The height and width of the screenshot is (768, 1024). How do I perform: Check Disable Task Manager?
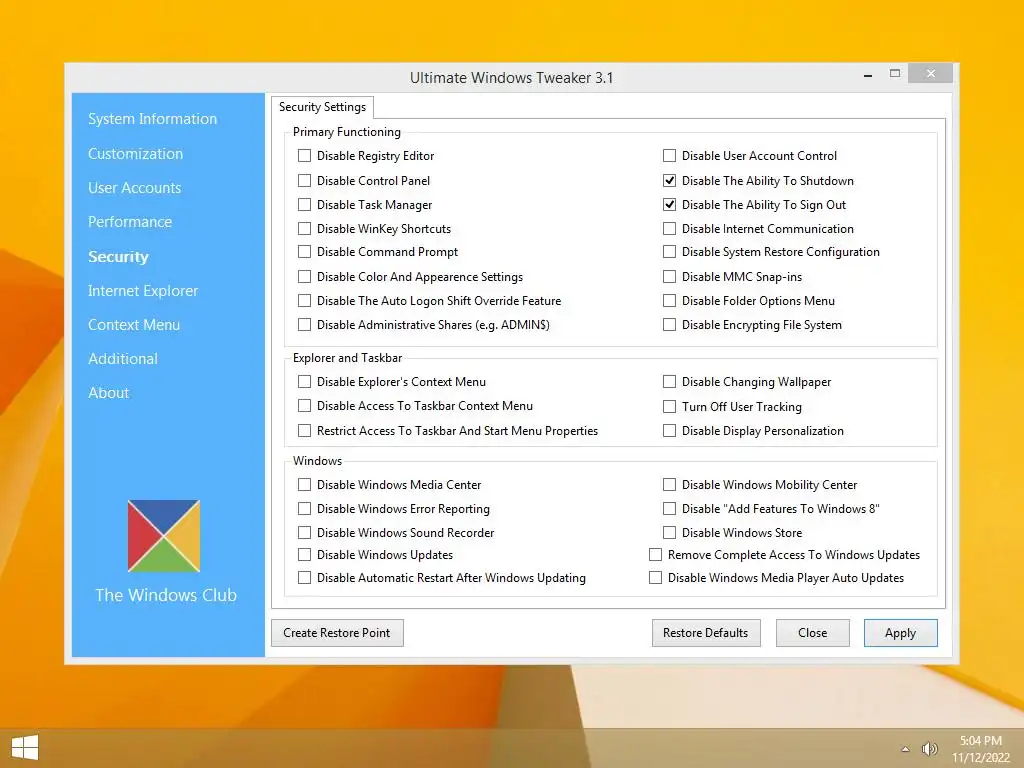(x=304, y=204)
